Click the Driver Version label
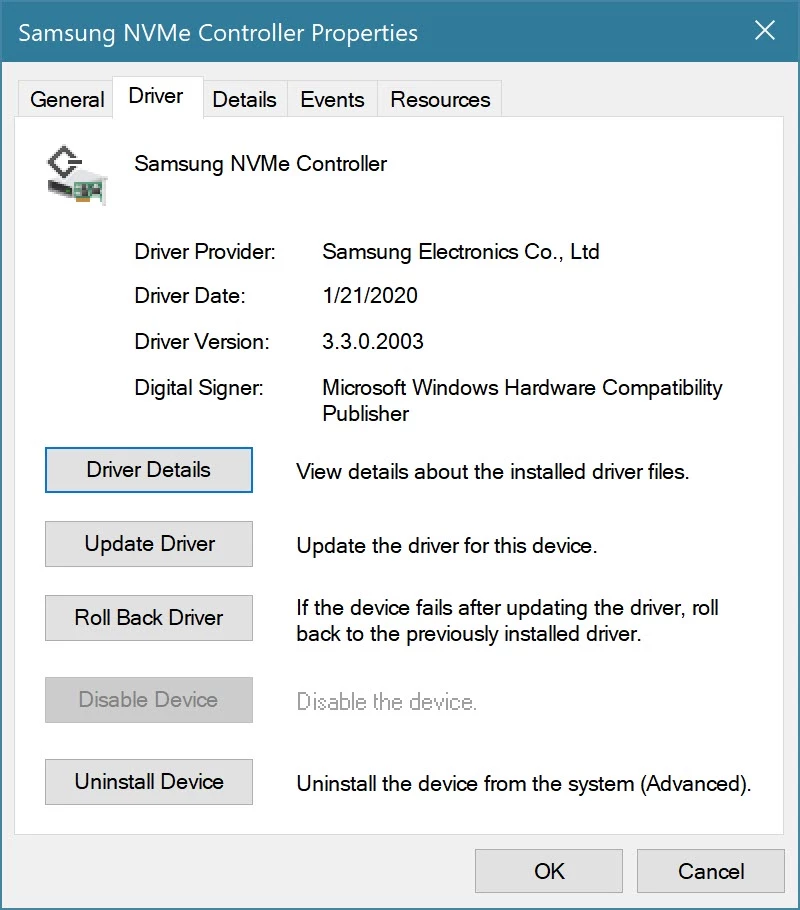The height and width of the screenshot is (910, 800). click(202, 341)
